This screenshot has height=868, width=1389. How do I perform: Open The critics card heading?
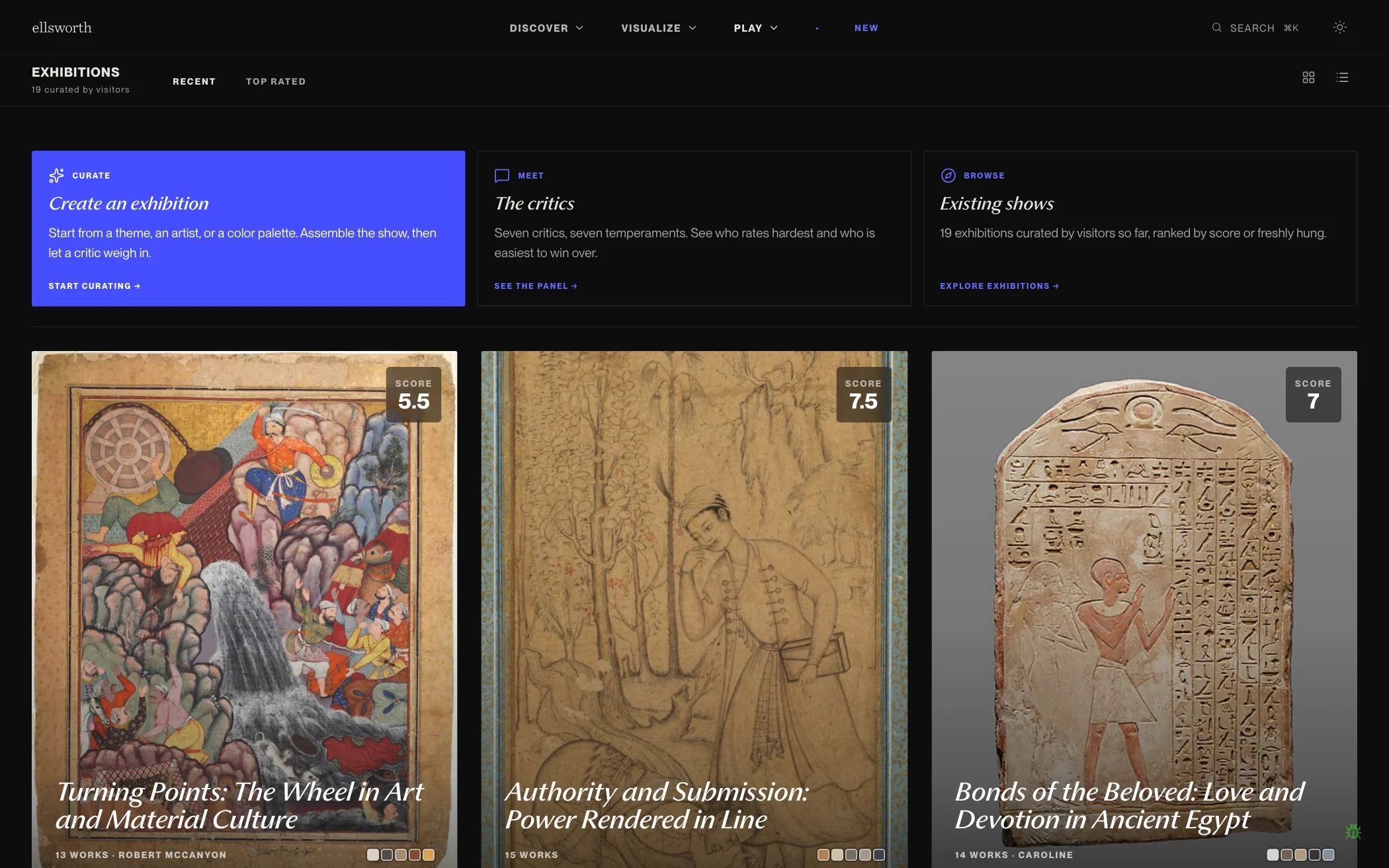pyautogui.click(x=534, y=204)
